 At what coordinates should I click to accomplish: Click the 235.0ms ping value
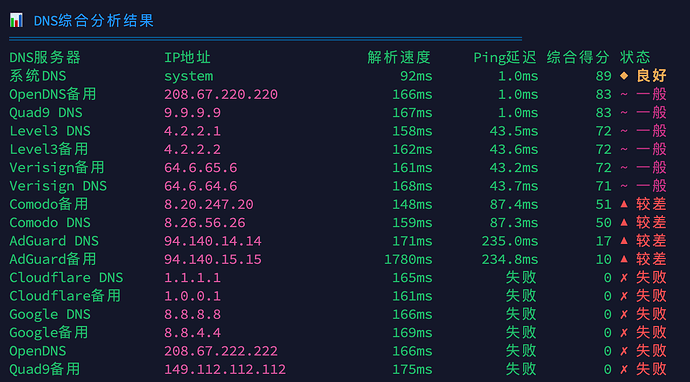[x=510, y=241]
